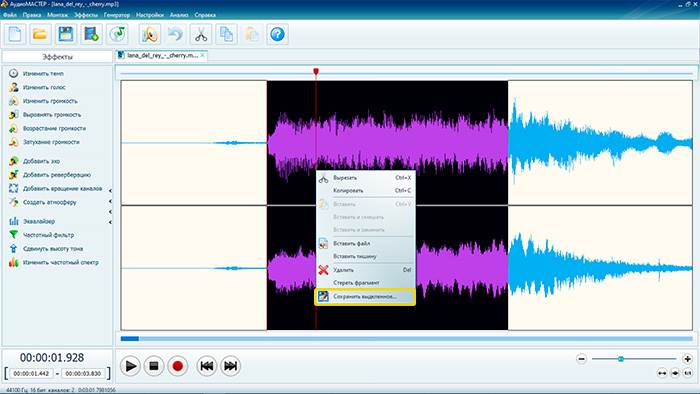700x394 pixels.
Task: Expand arrow beside Эквалайзер
Action: point(110,222)
